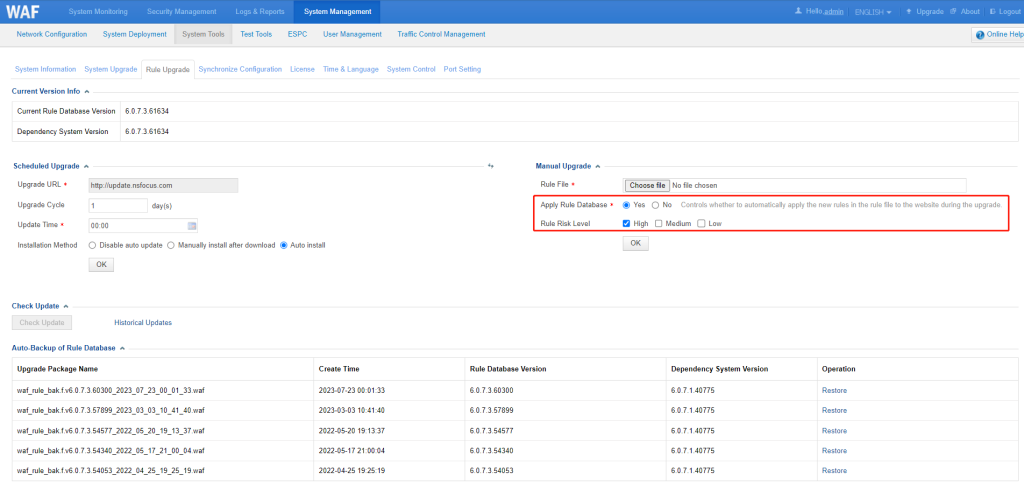Click the Logout icon in header
The height and width of the screenshot is (500, 1024).
tap(993, 12)
